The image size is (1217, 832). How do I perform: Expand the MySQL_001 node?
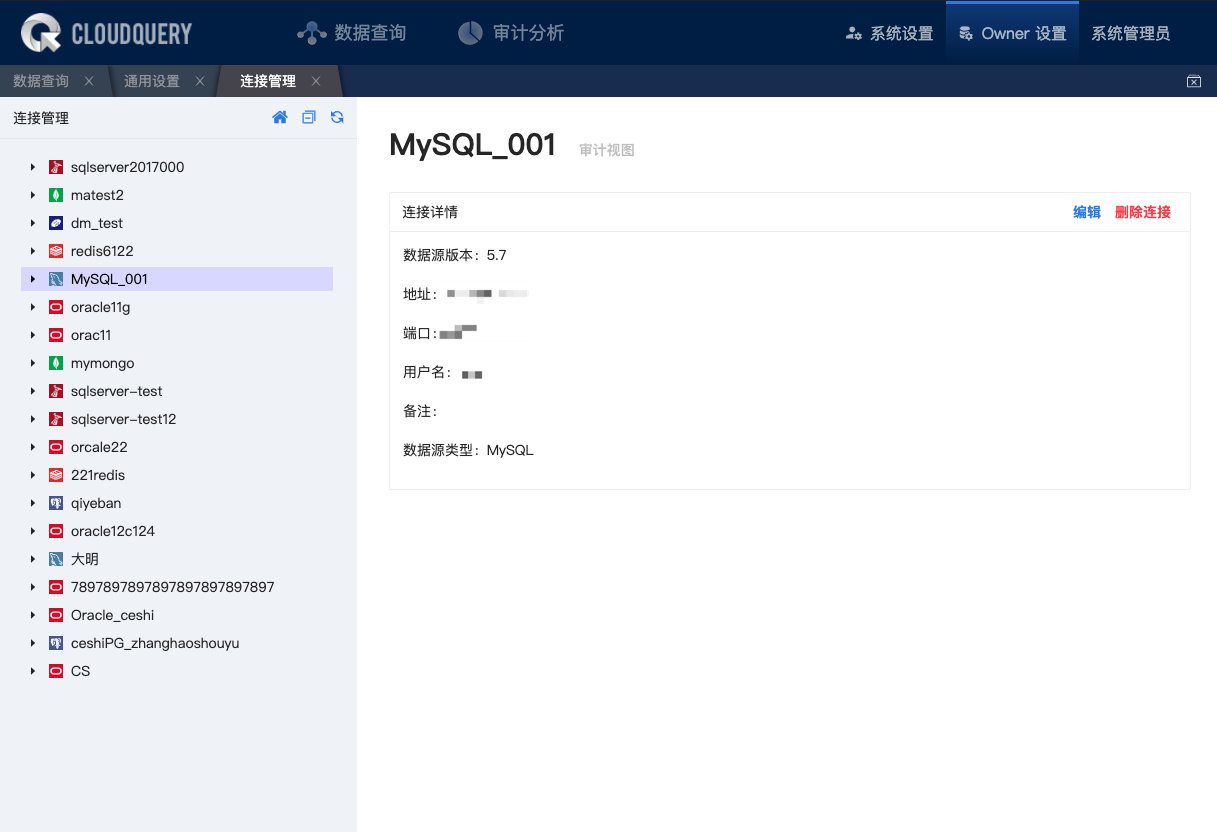coord(33,279)
